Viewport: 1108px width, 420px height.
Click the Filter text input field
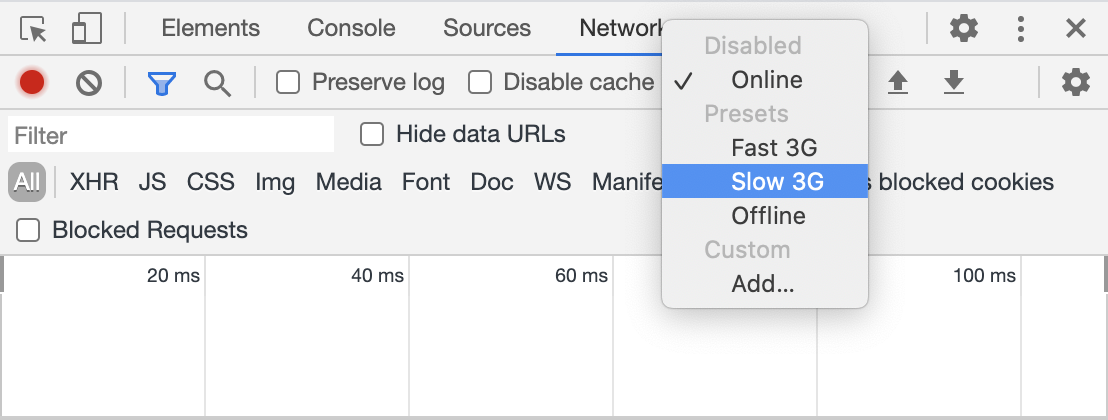pyautogui.click(x=171, y=135)
